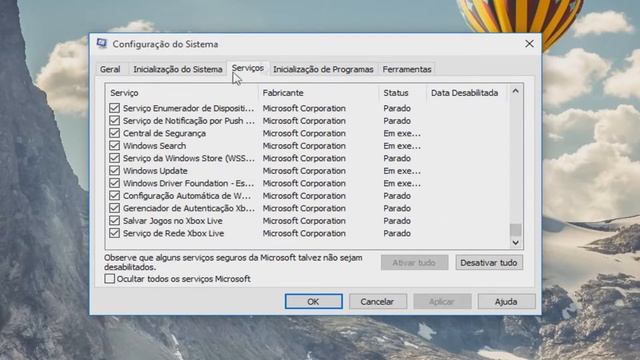Uncheck Serviço Enumerador de Dispositi... checkbox

[114, 108]
